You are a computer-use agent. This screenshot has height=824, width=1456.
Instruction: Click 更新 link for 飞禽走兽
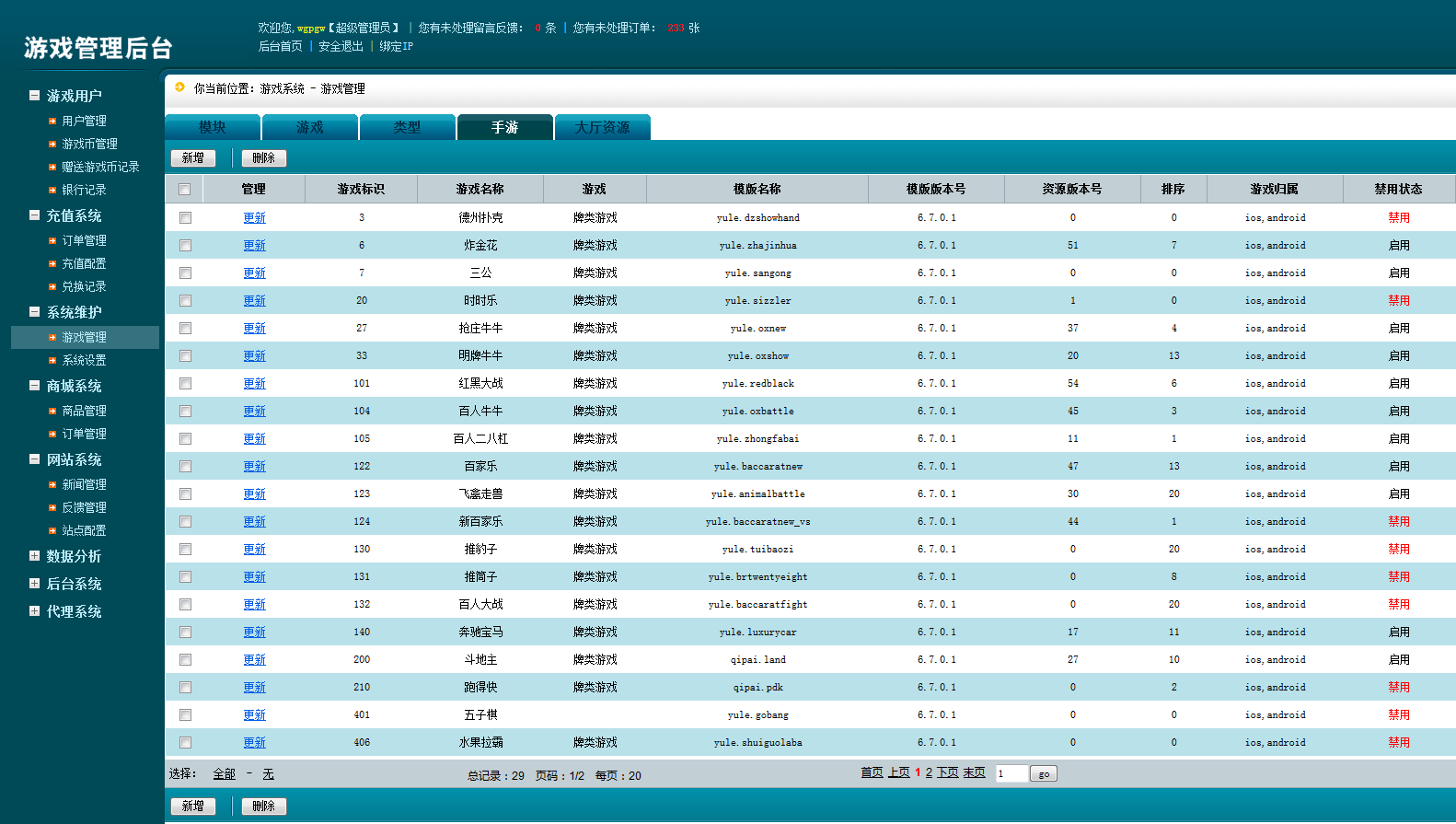[255, 494]
